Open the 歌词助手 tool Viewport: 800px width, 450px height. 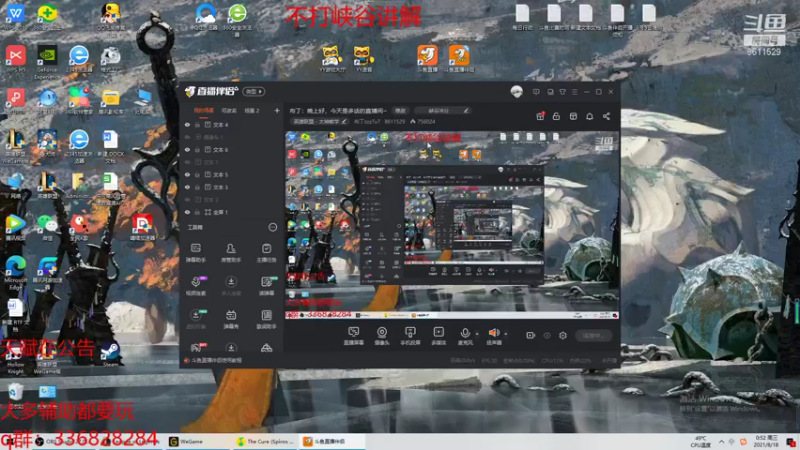coord(266,319)
